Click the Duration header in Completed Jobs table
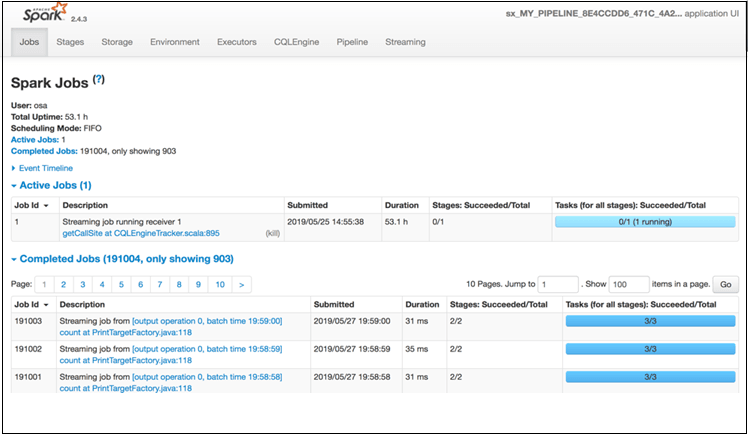Screen dimensions: 748x436 [x=422, y=305]
